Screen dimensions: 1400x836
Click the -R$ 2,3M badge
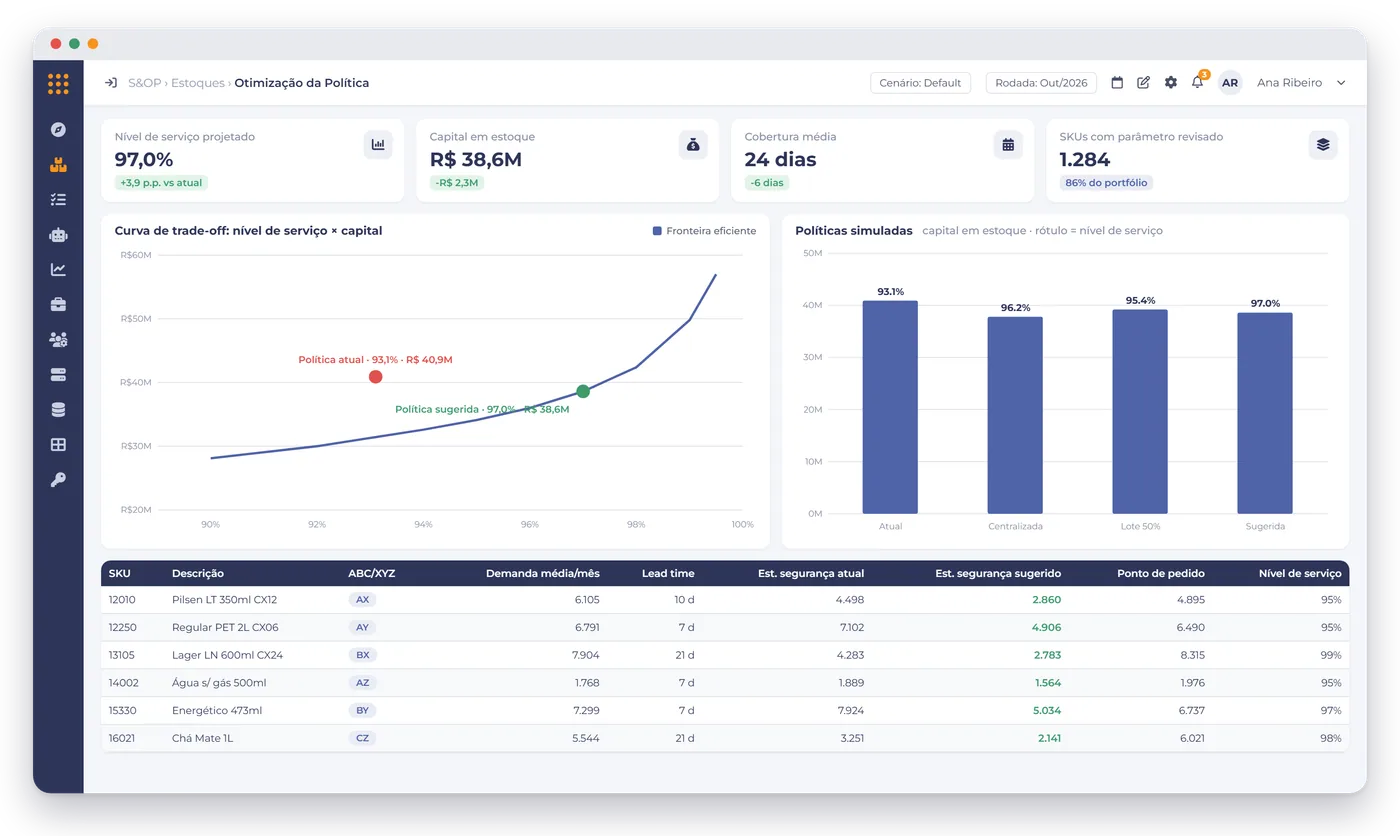457,183
